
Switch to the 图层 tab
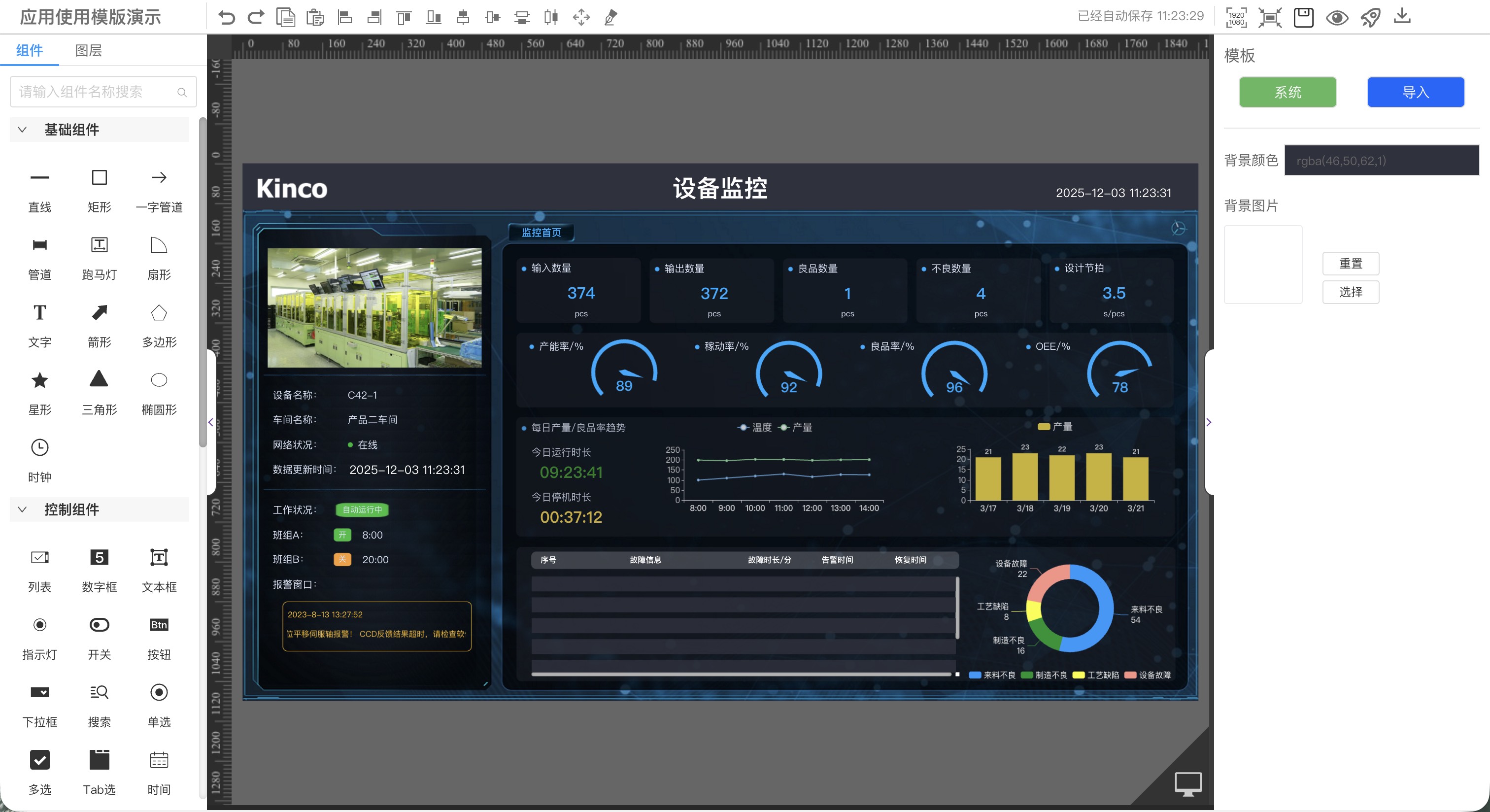click(89, 50)
